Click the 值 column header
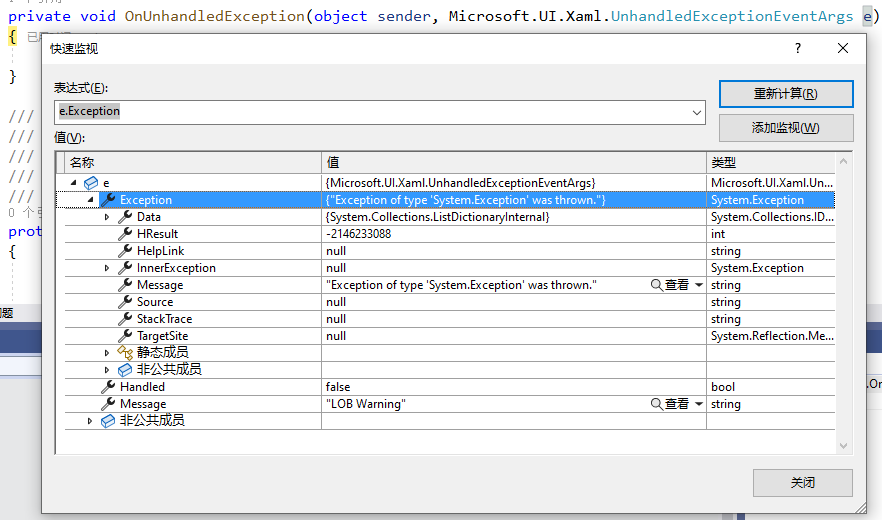 [514, 163]
